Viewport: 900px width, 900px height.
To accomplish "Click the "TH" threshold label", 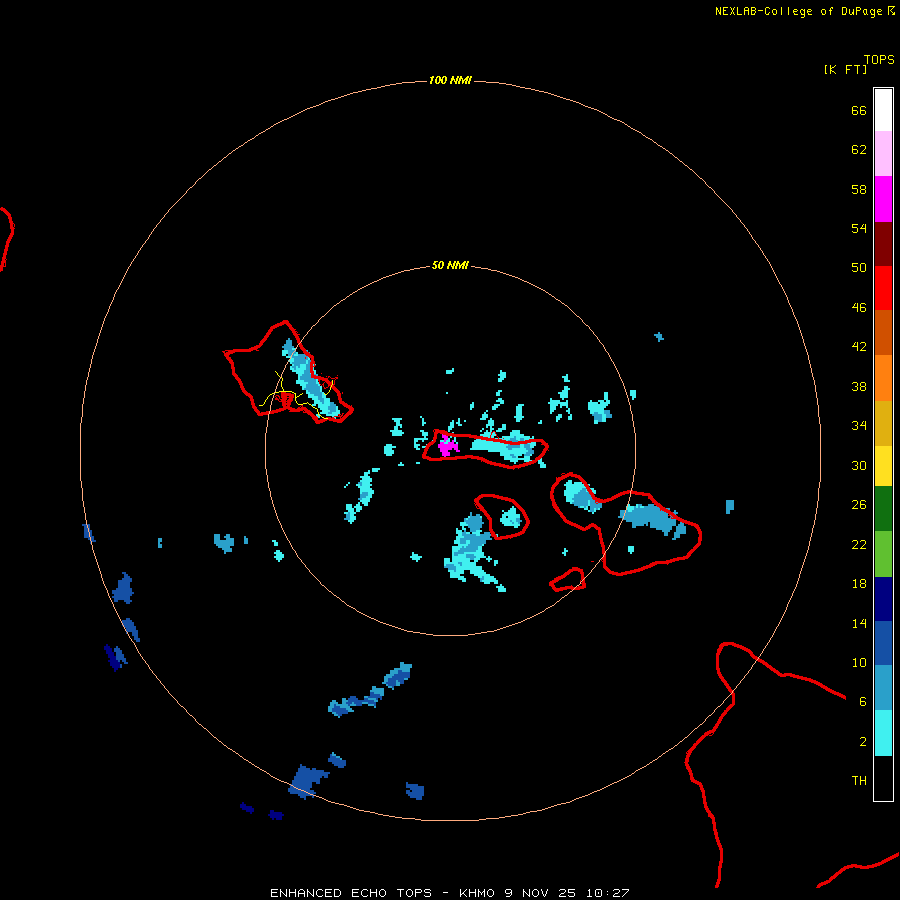I will click(x=859, y=781).
